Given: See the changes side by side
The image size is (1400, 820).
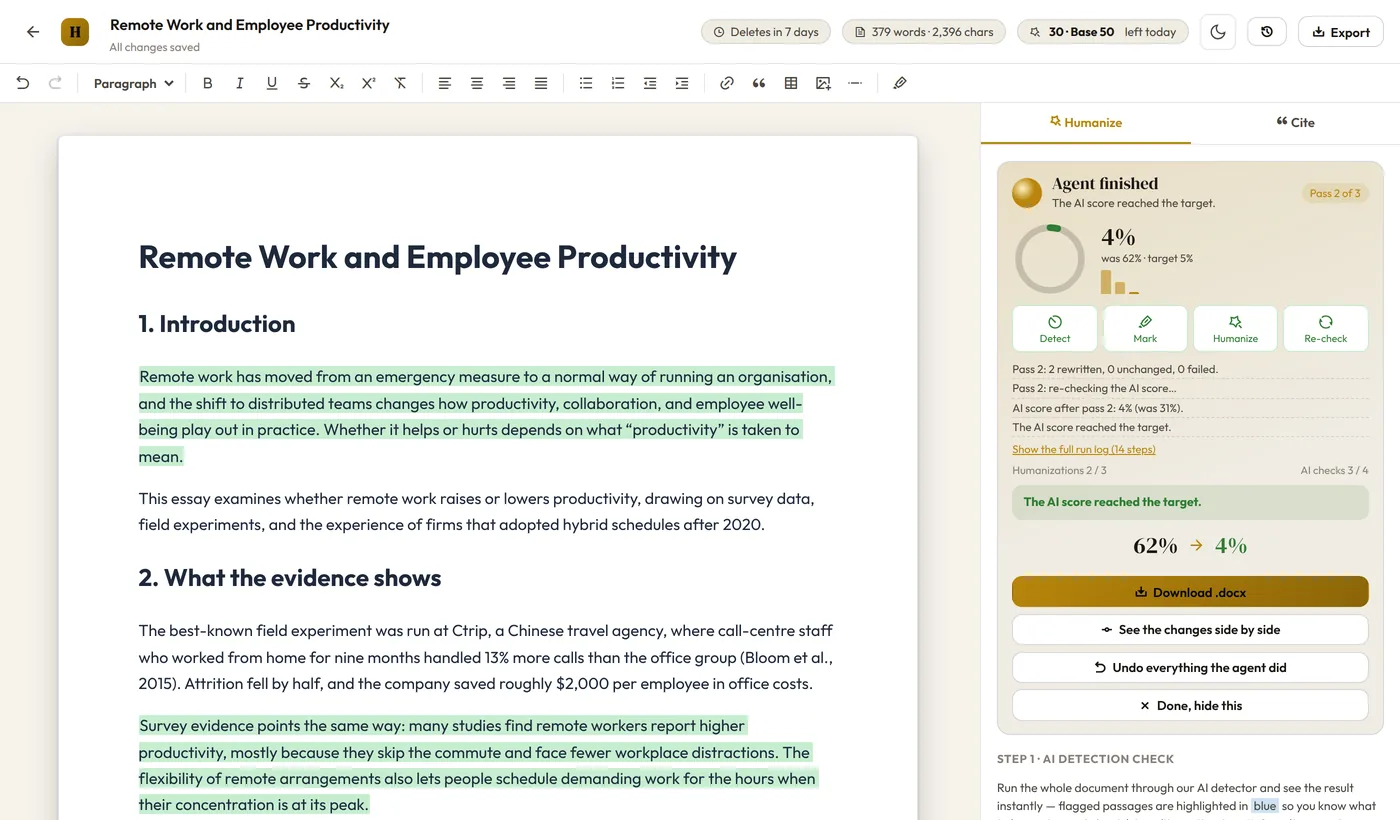Looking at the screenshot, I should tap(1190, 630).
